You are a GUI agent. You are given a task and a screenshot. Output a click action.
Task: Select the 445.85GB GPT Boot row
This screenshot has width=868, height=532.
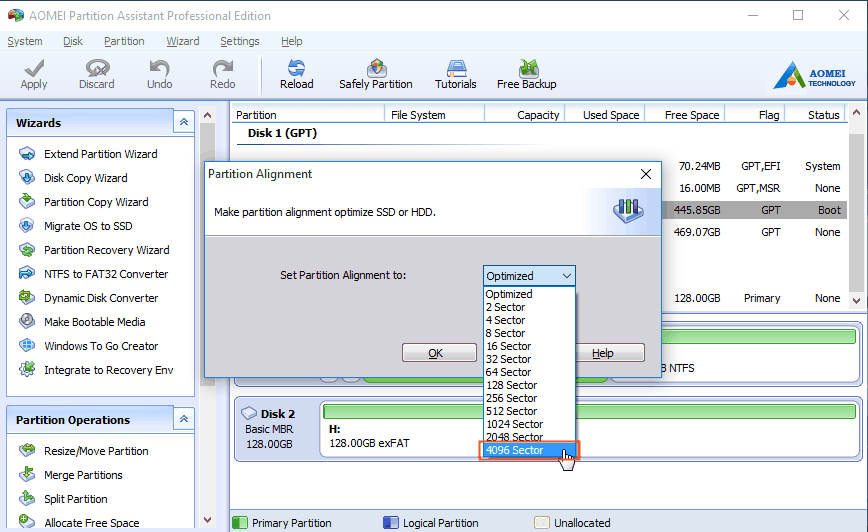coord(754,210)
